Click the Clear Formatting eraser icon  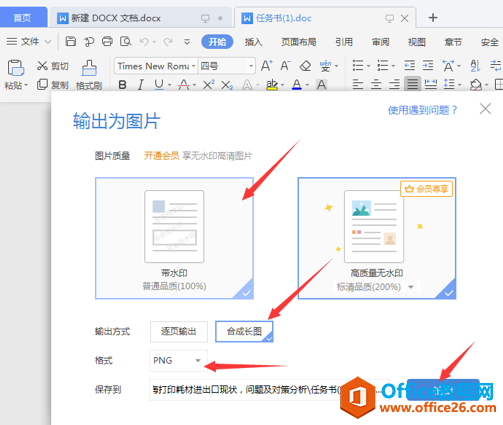[x=305, y=66]
